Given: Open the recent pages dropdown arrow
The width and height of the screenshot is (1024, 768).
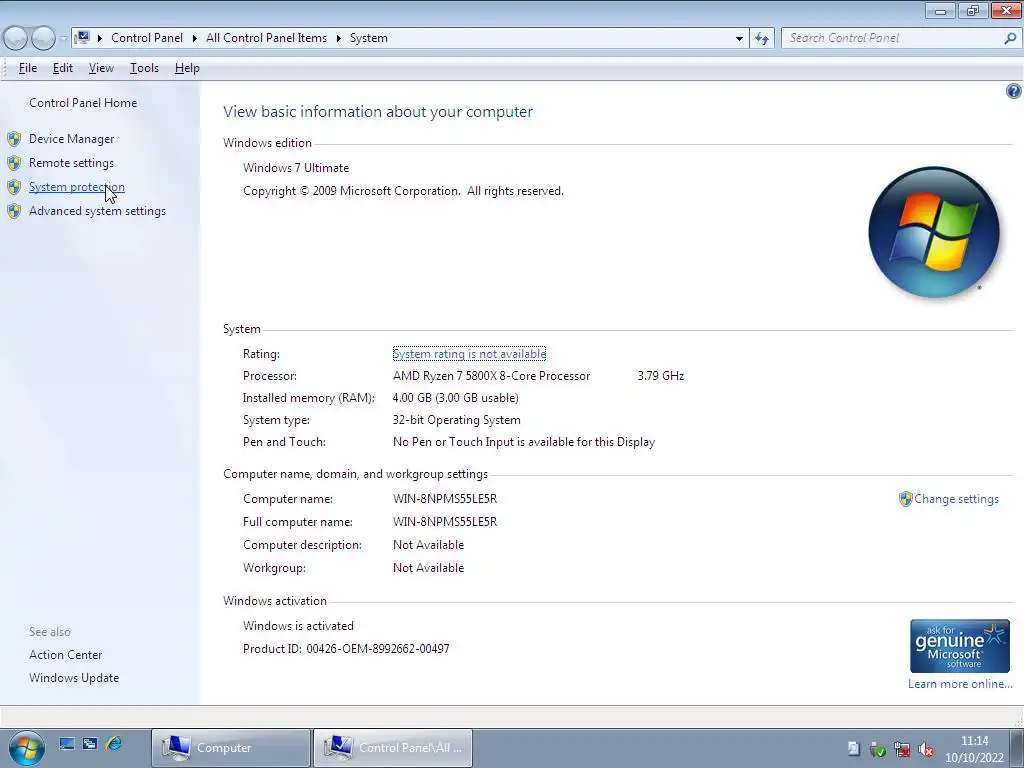Looking at the screenshot, I should click(x=63, y=39).
